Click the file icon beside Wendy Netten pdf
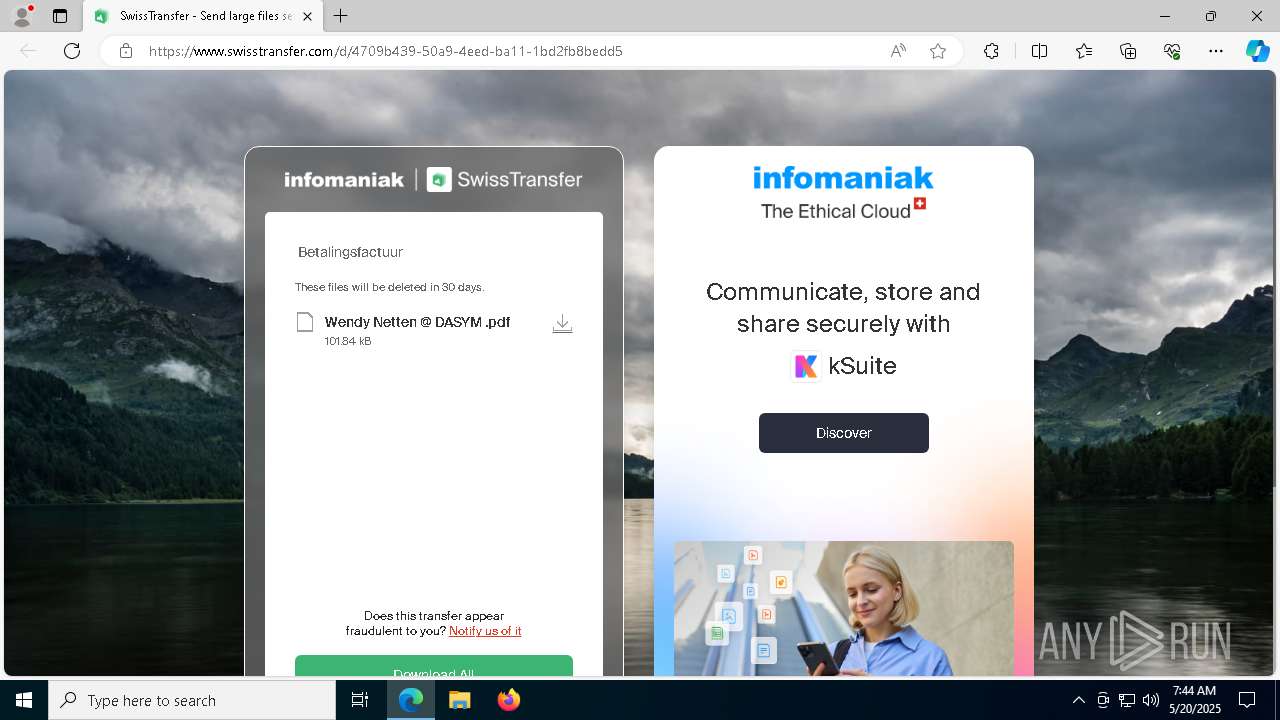 [x=305, y=322]
